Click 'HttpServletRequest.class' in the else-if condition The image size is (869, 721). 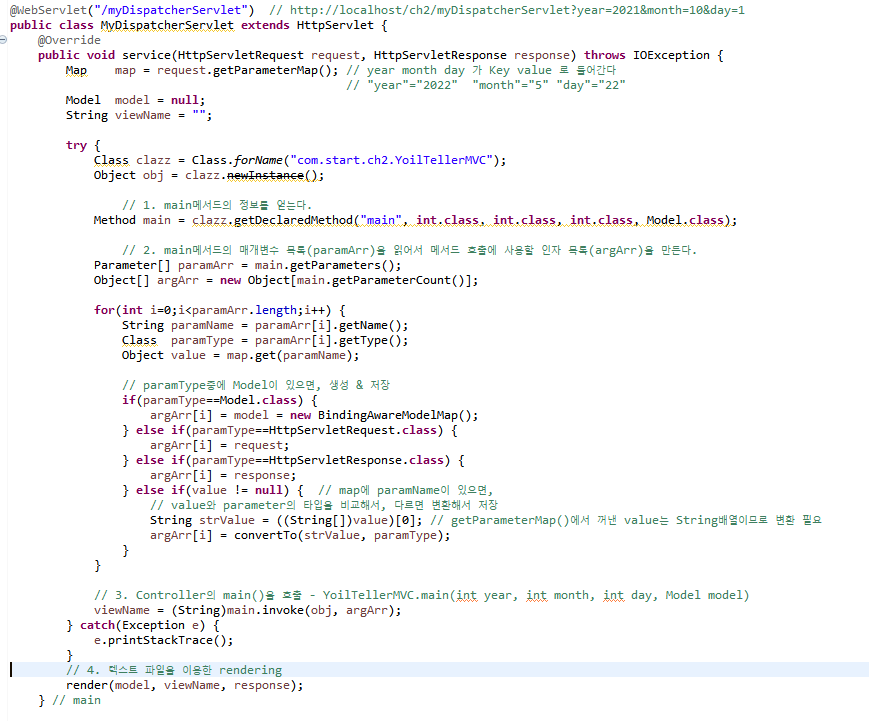tap(352, 429)
